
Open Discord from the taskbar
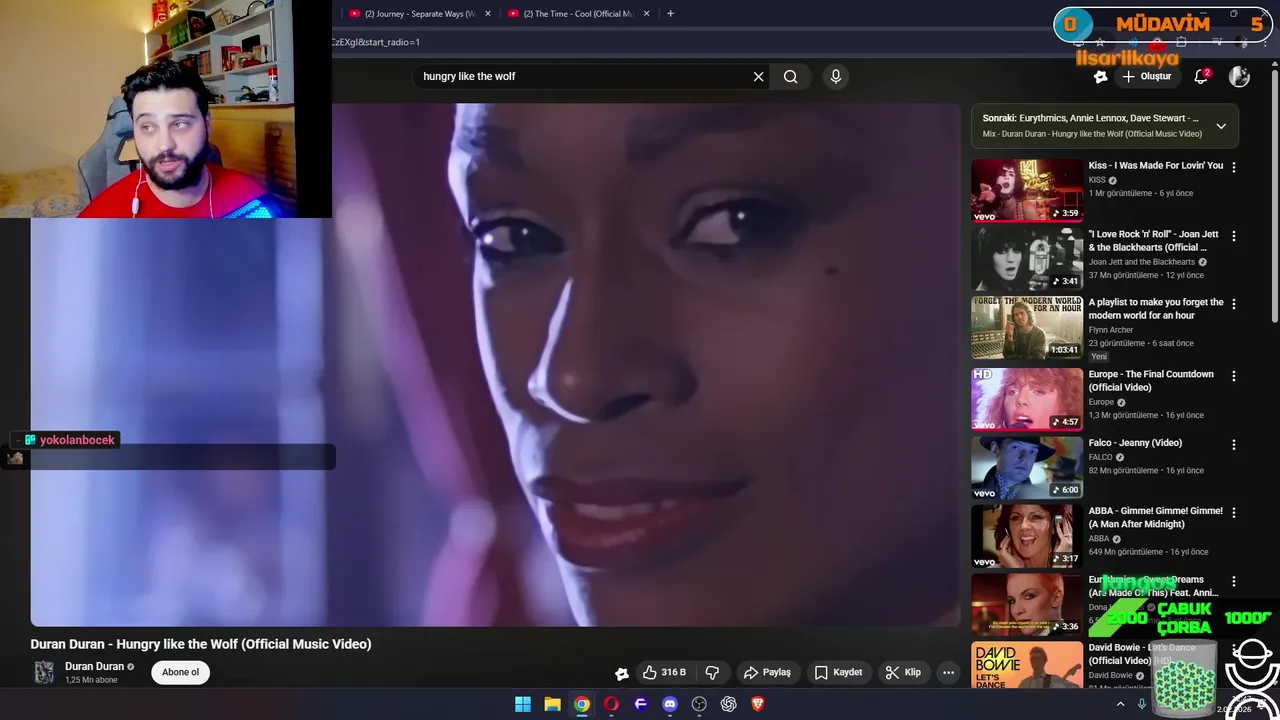[x=670, y=704]
